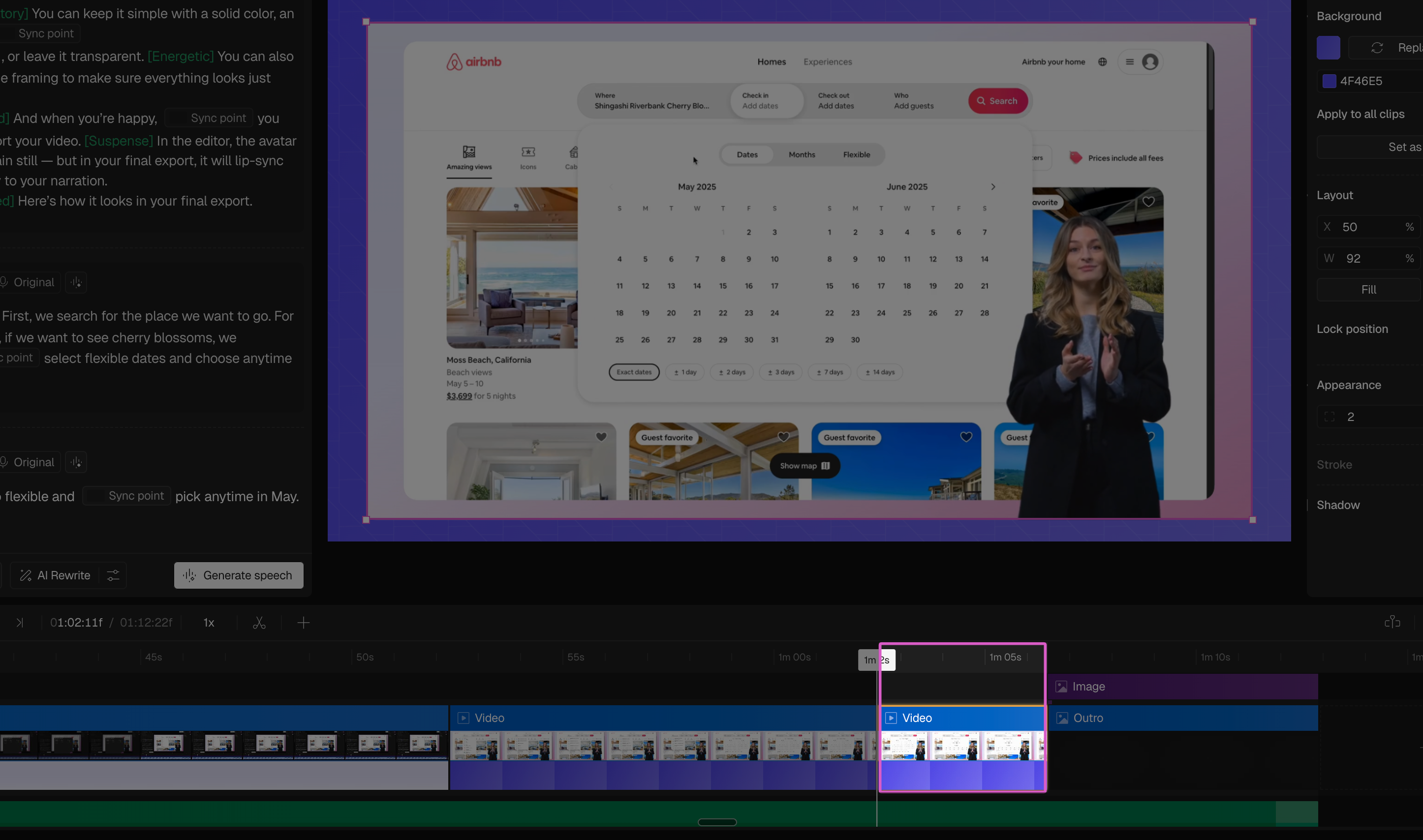Click the Show map button in preview
The image size is (1423, 840).
tap(804, 466)
